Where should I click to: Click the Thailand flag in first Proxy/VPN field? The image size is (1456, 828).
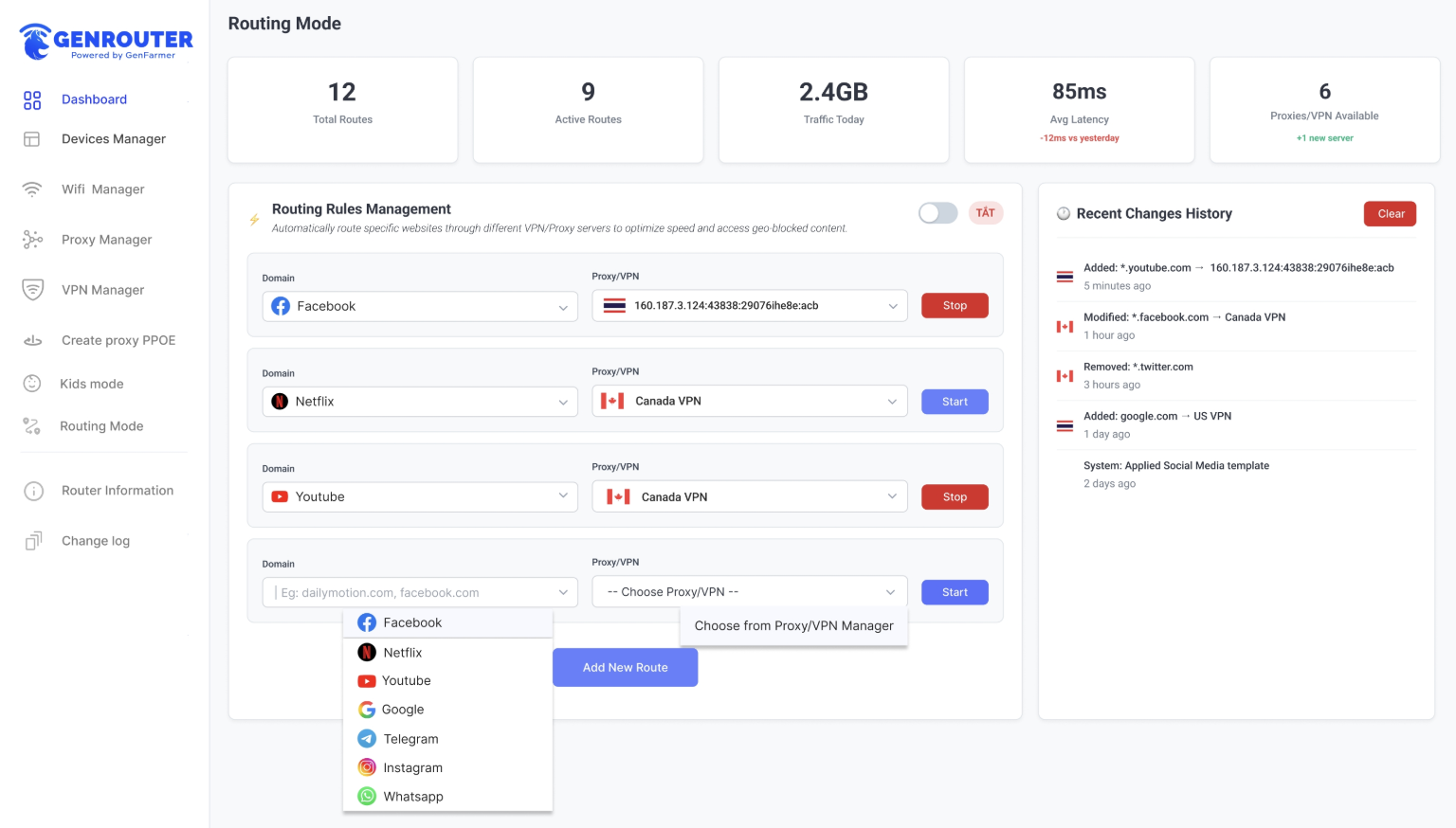click(x=614, y=306)
